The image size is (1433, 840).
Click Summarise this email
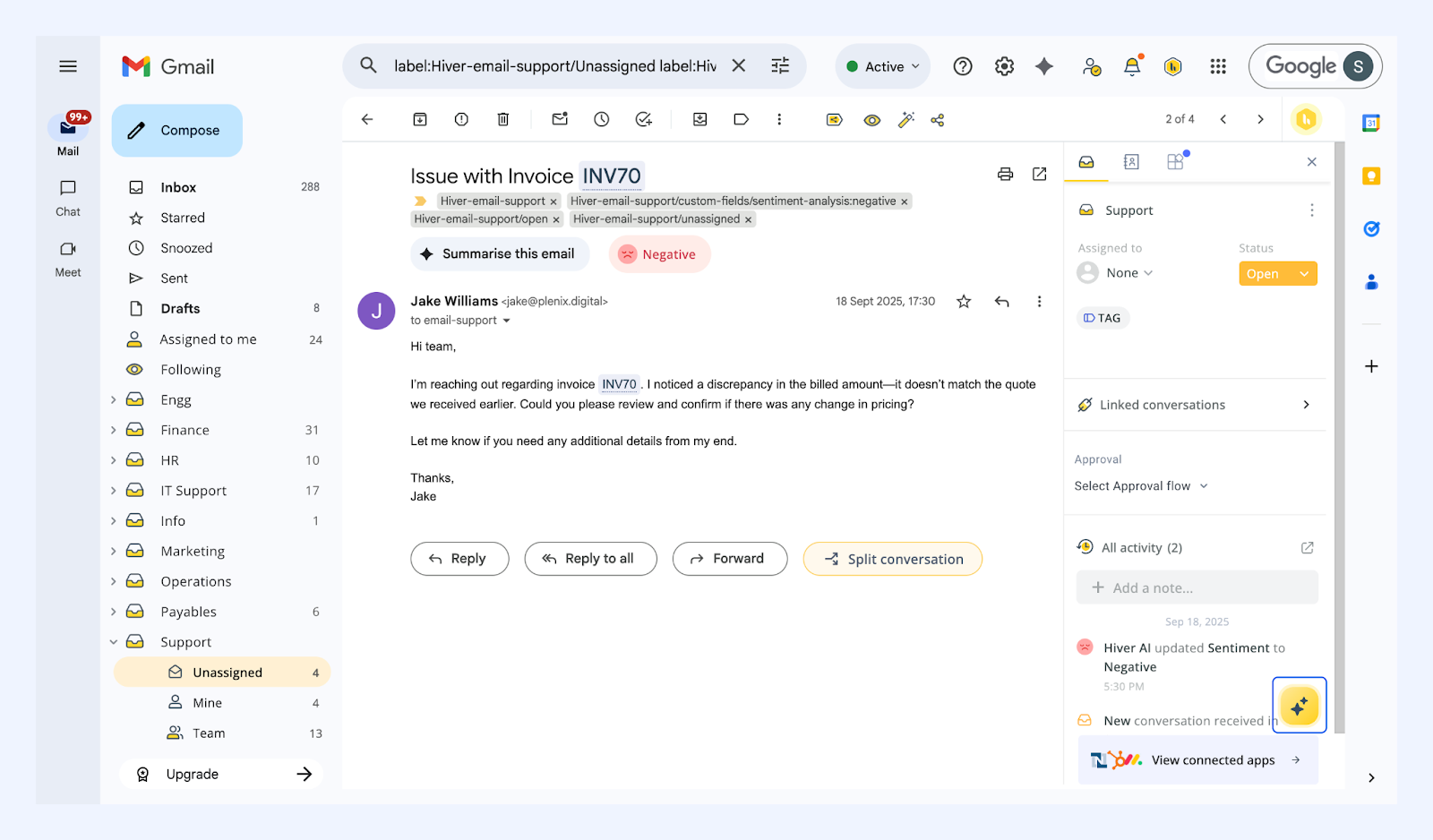click(500, 254)
